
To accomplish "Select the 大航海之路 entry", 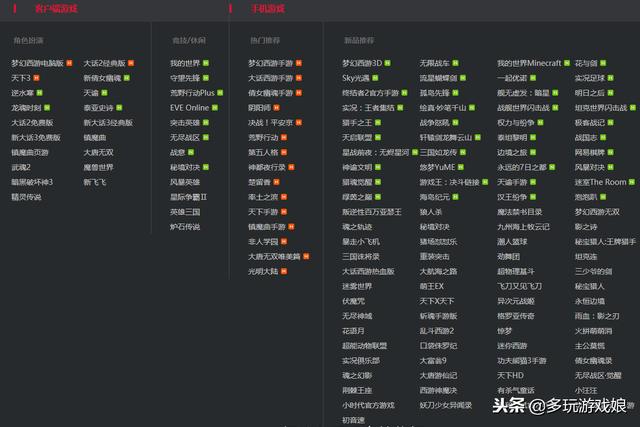I will (438, 271).
